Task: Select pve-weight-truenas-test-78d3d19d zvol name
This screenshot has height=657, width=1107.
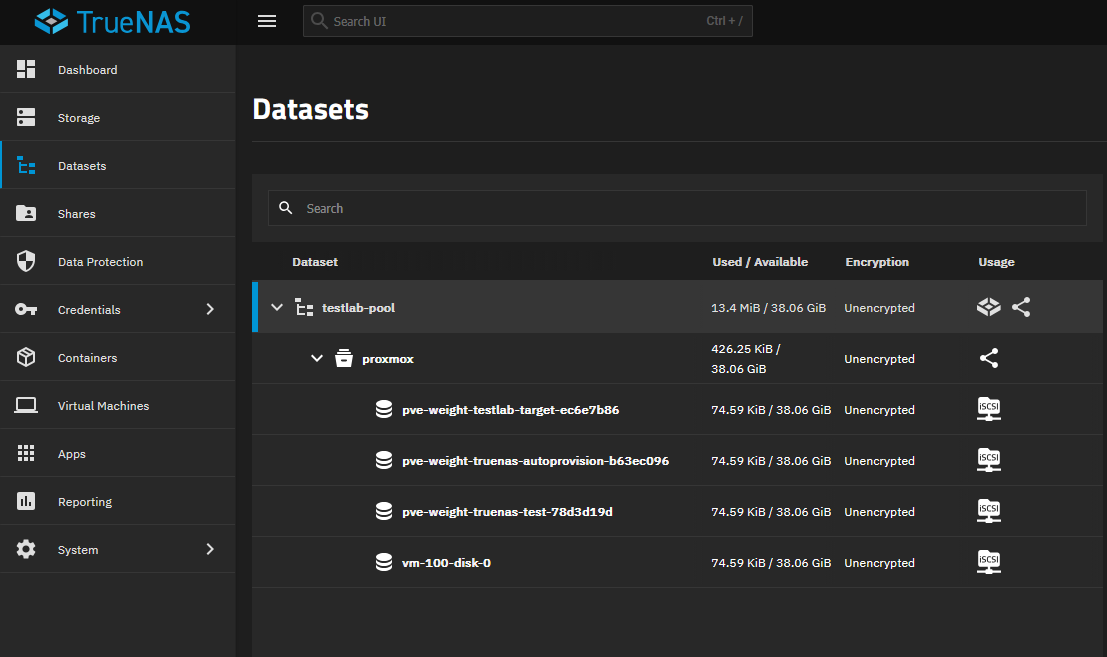Action: coord(507,512)
